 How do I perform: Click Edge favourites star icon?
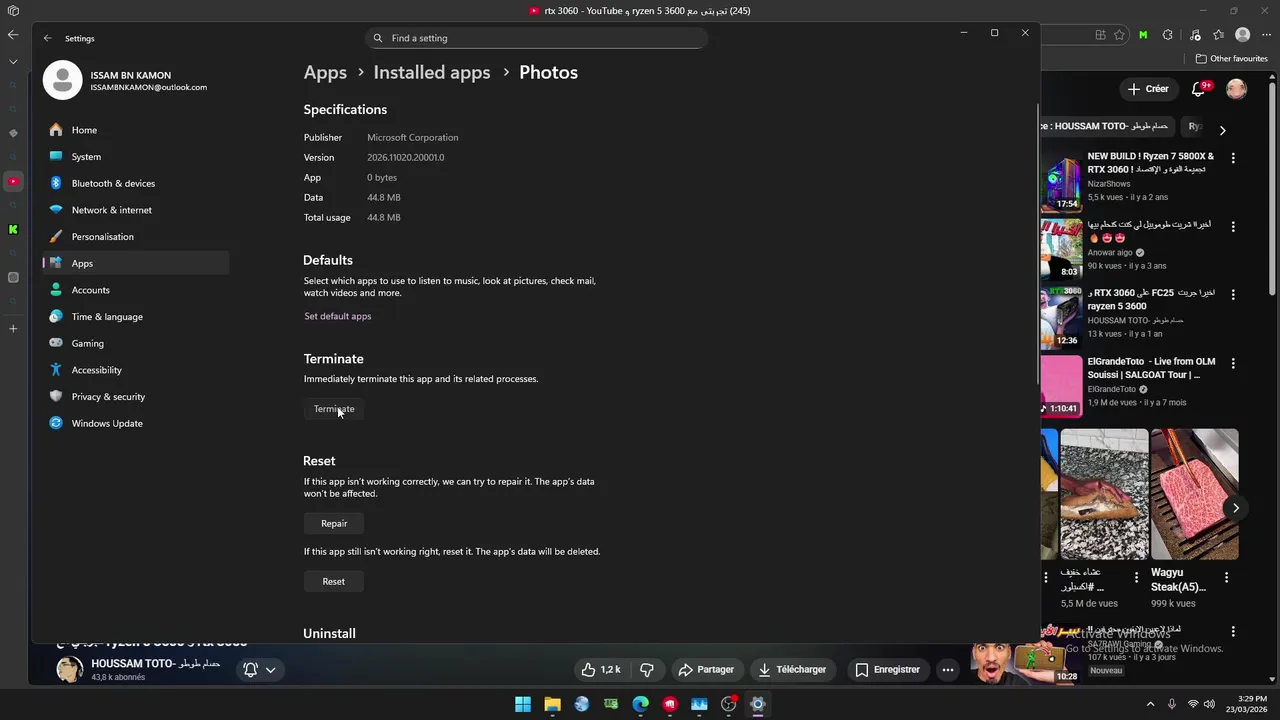tap(1119, 35)
